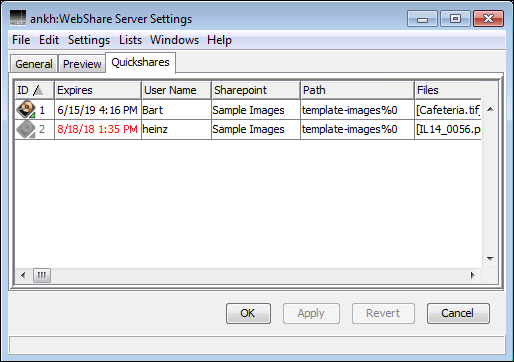Click the [Cafeteria.tif files cell
Viewport: 514px width, 362px height.
448,110
